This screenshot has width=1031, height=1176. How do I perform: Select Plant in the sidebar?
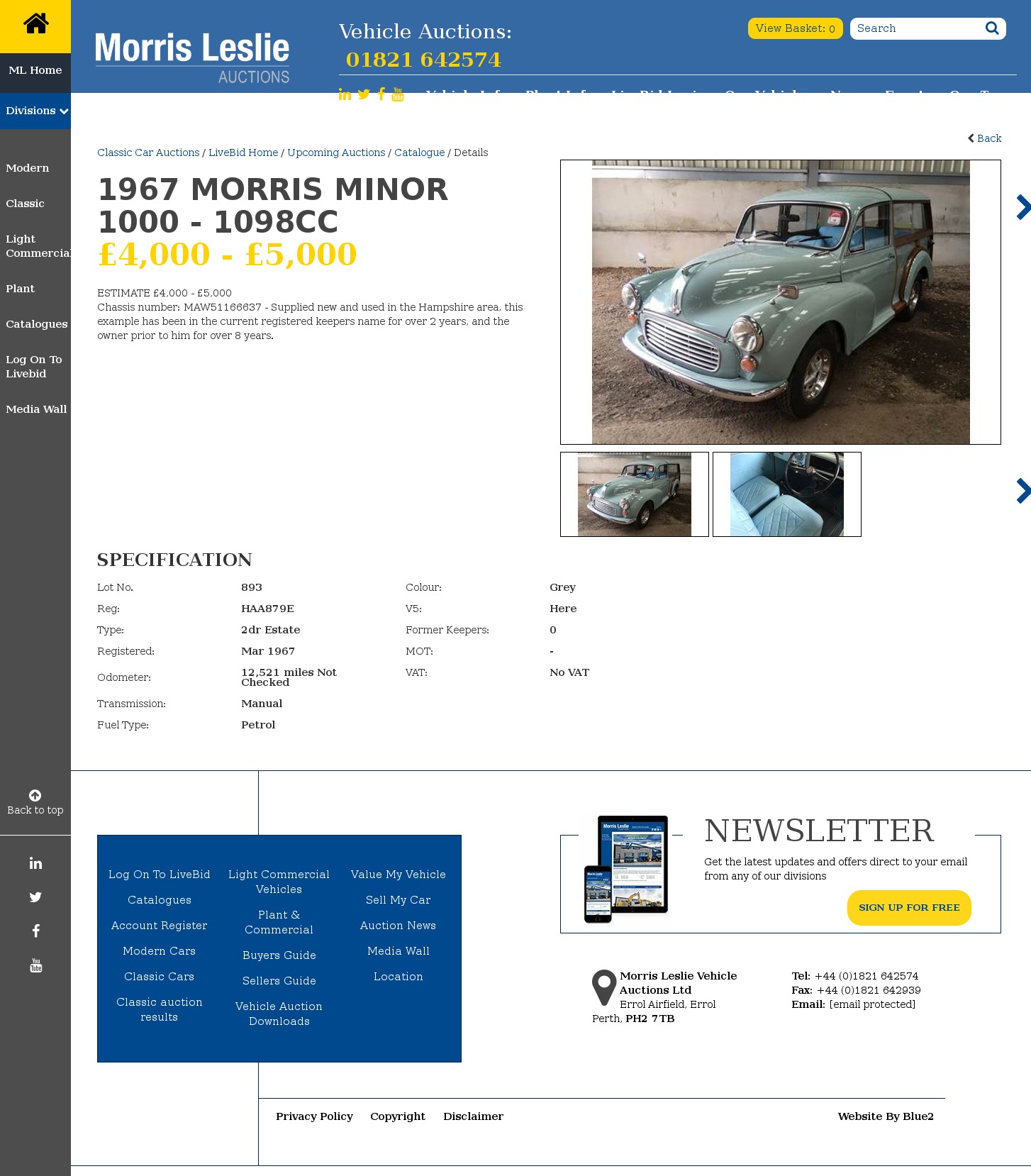tap(20, 289)
